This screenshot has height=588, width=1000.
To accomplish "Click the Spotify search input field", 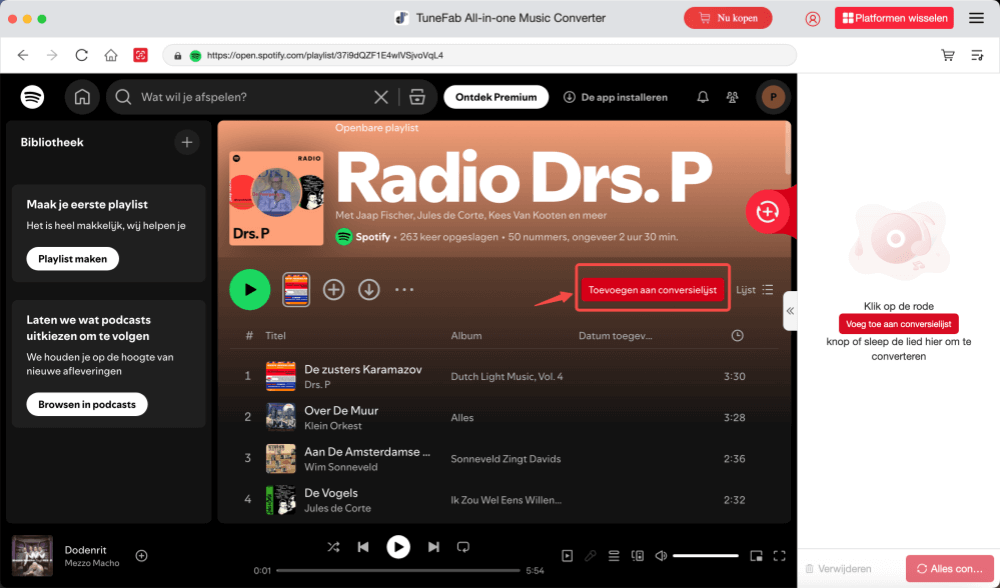I will point(250,97).
